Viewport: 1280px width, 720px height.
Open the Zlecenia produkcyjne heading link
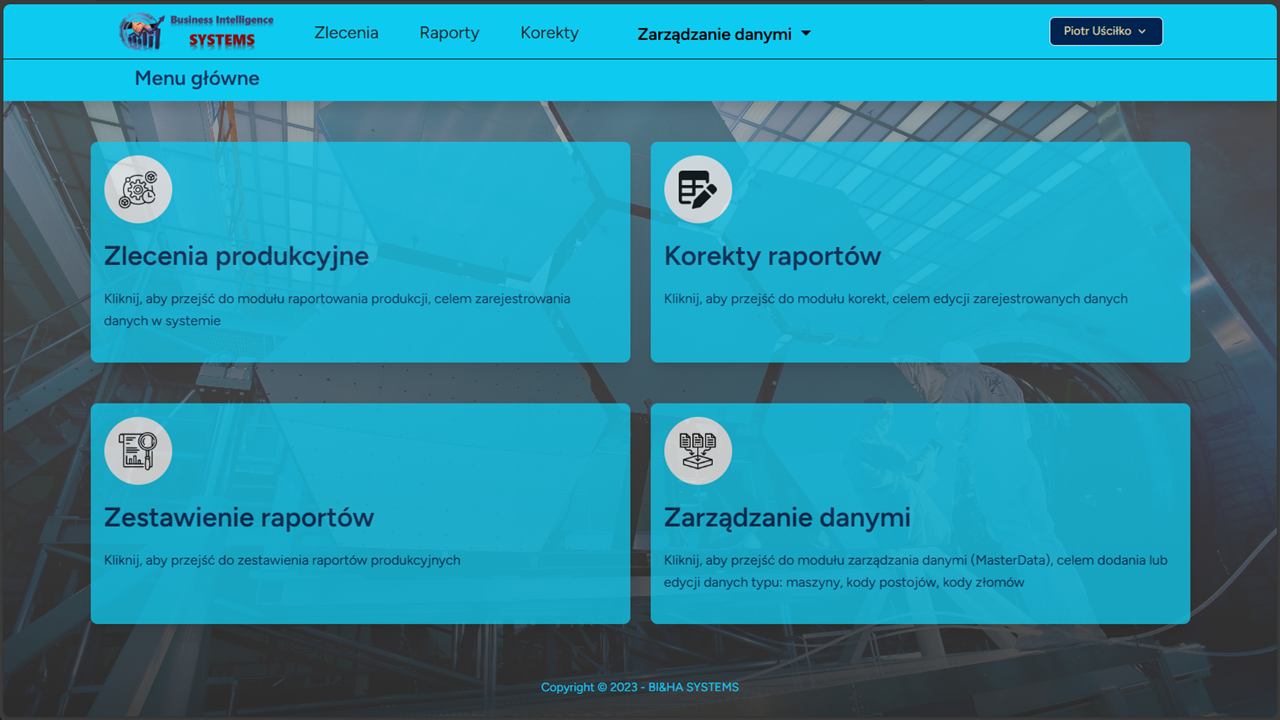coord(236,256)
